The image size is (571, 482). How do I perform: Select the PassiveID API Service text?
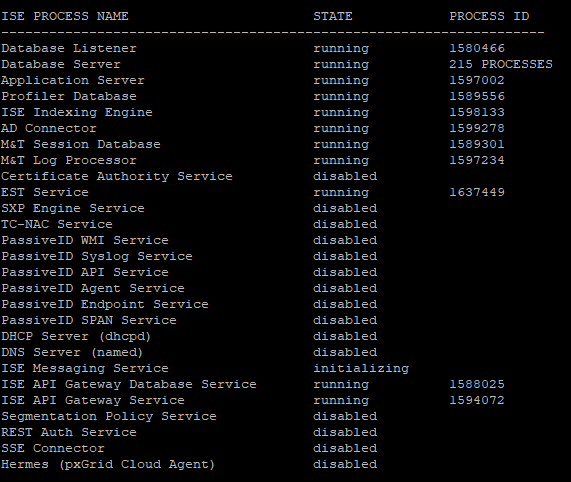[85, 273]
